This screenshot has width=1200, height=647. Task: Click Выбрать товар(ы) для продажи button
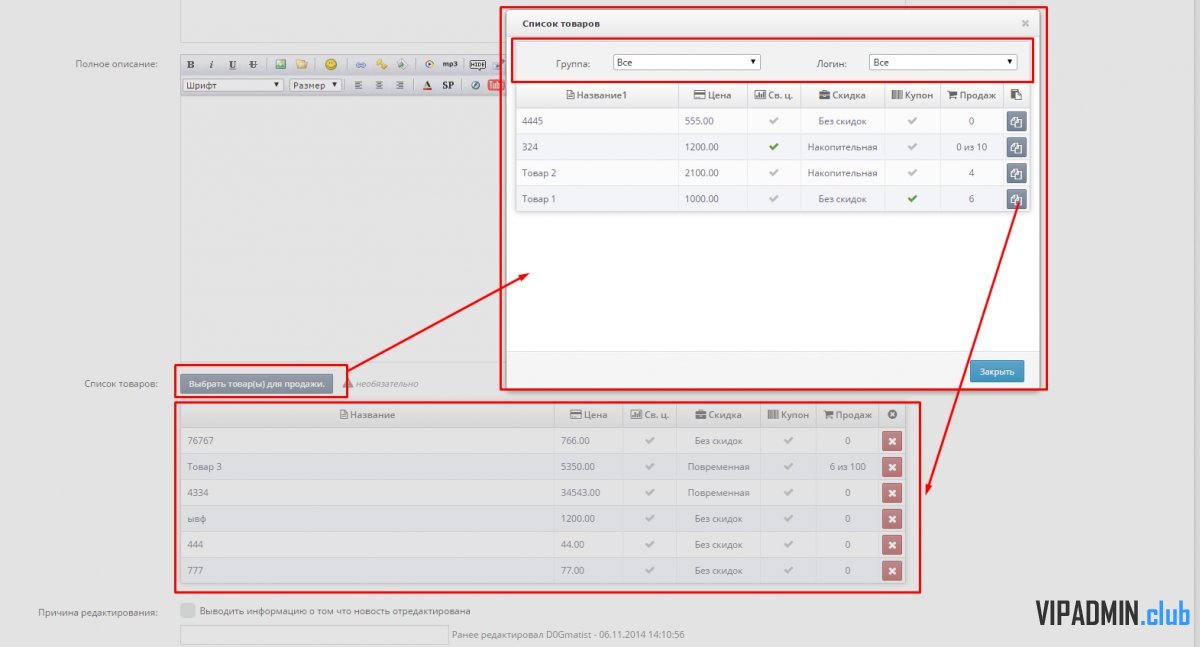pyautogui.click(x=256, y=383)
